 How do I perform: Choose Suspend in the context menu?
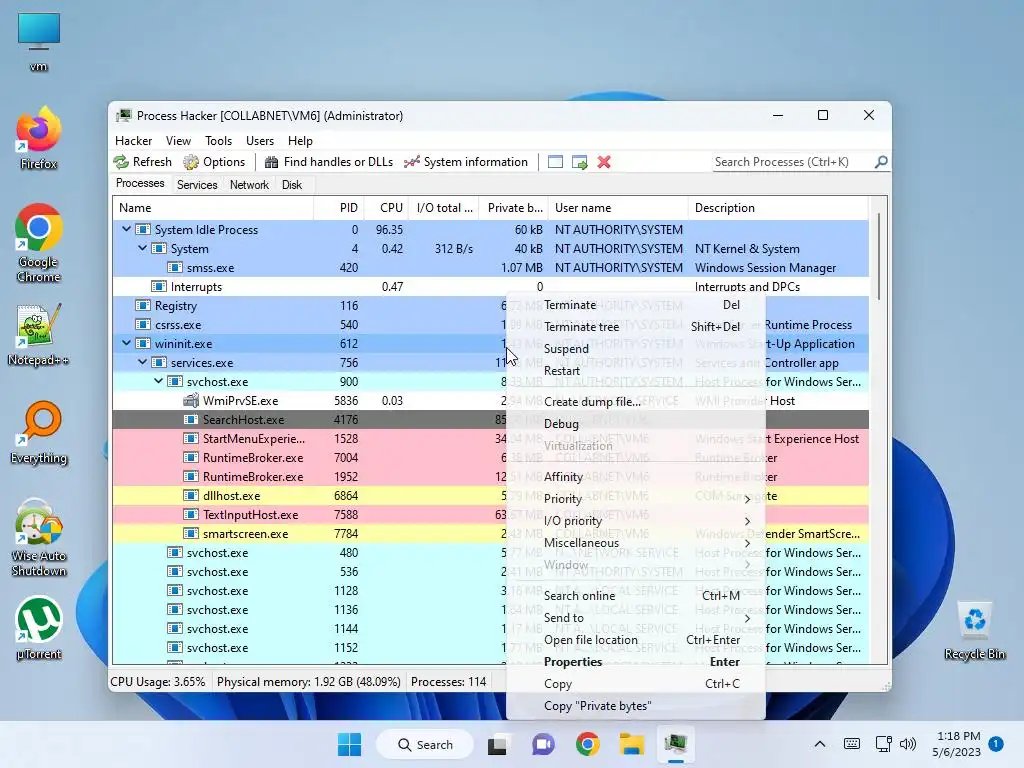click(x=636, y=349)
